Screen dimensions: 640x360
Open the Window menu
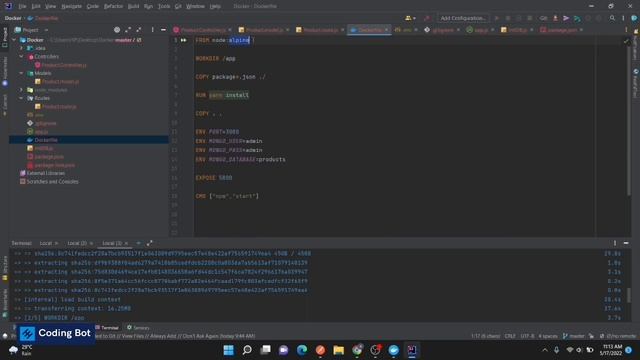(195, 6)
